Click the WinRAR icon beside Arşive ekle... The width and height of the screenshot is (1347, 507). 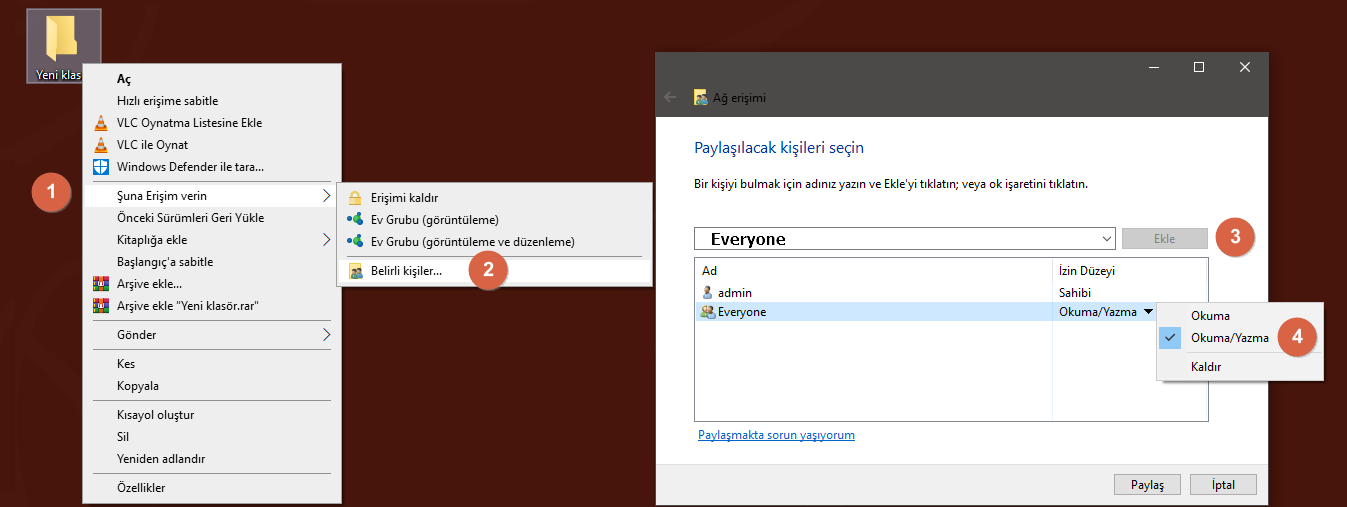pos(100,284)
